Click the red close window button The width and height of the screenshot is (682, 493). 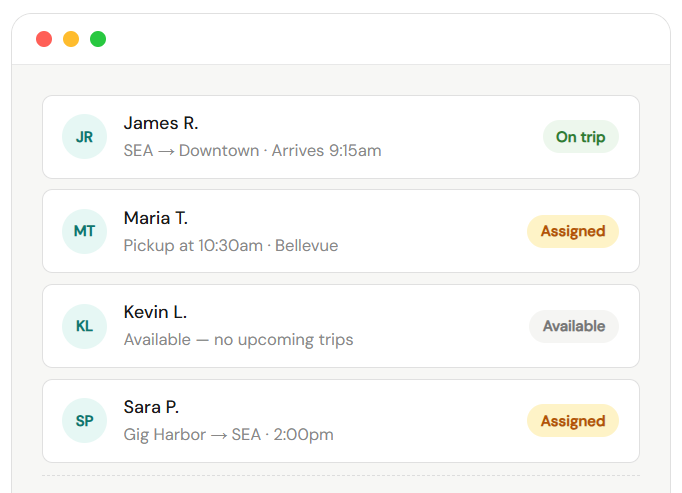click(x=44, y=39)
